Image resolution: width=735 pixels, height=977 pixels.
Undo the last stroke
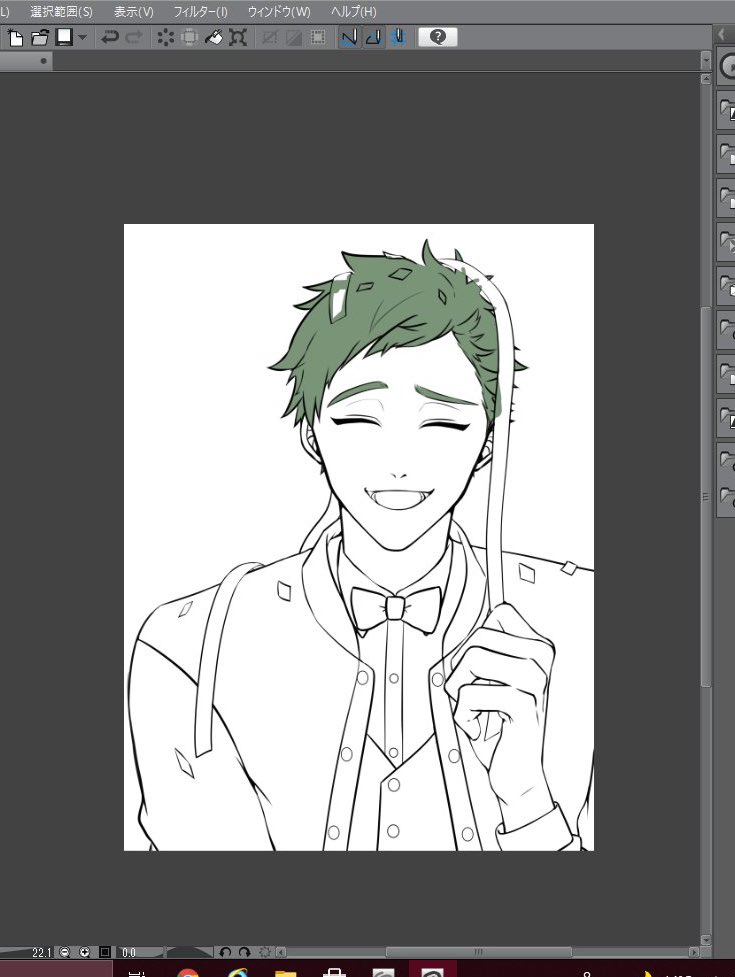pyautogui.click(x=110, y=37)
